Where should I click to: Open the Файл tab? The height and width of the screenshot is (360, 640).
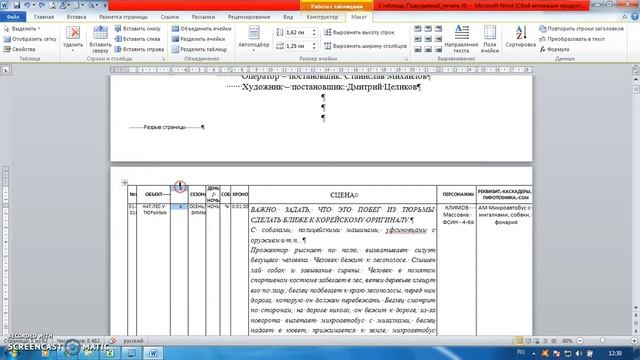[13, 17]
